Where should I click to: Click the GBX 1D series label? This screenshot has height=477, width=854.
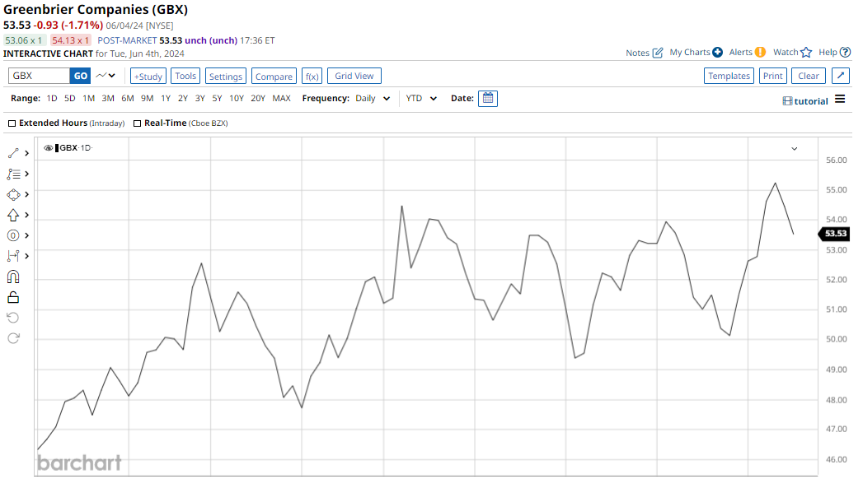74,148
